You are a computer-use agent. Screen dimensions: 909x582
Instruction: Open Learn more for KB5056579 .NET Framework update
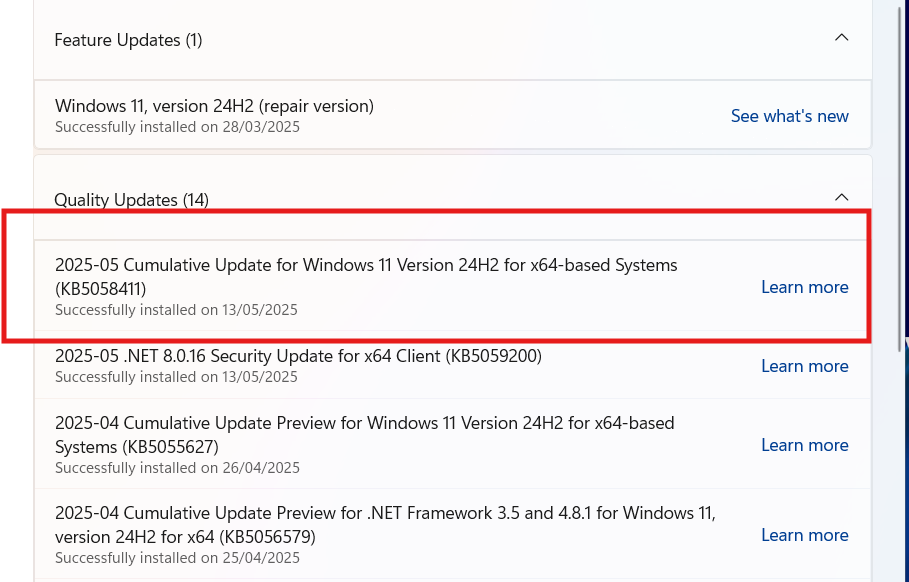coord(805,535)
